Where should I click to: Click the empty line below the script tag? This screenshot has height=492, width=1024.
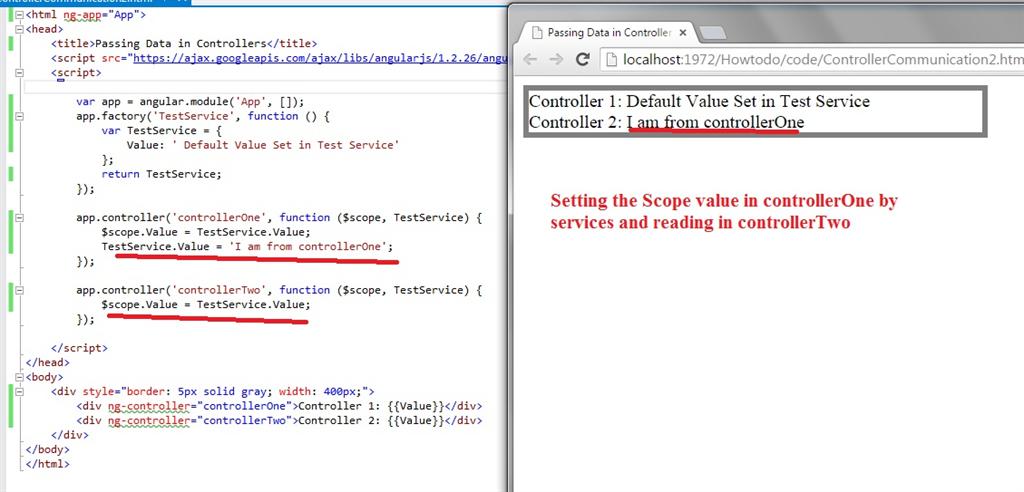264,87
